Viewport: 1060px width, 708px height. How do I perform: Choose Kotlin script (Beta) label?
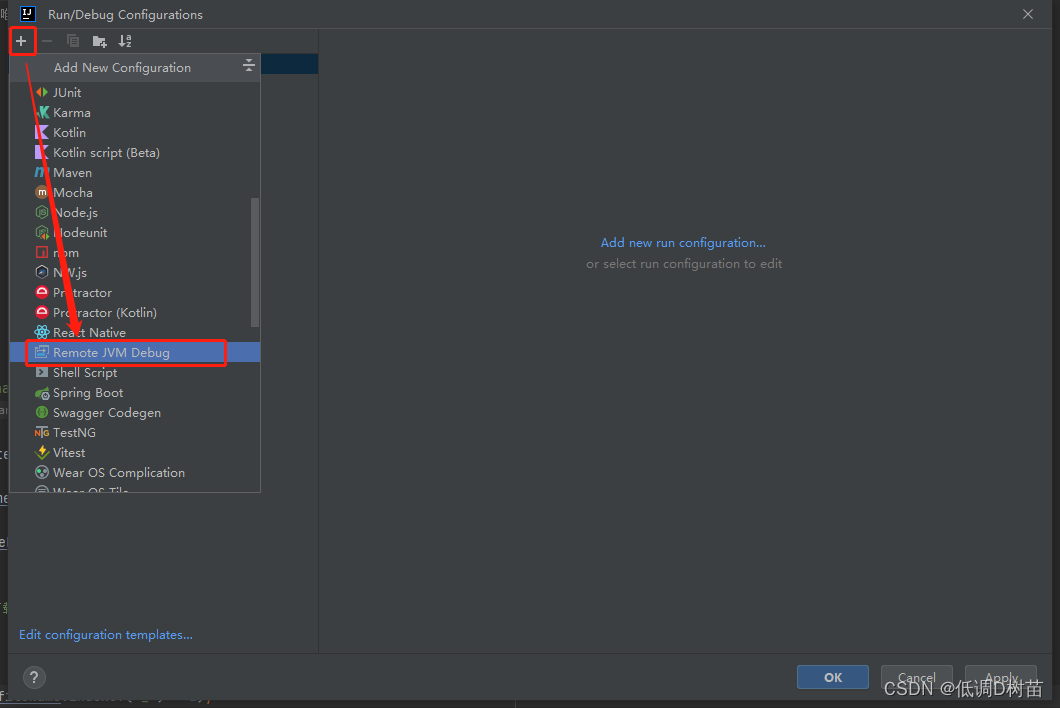pos(106,152)
